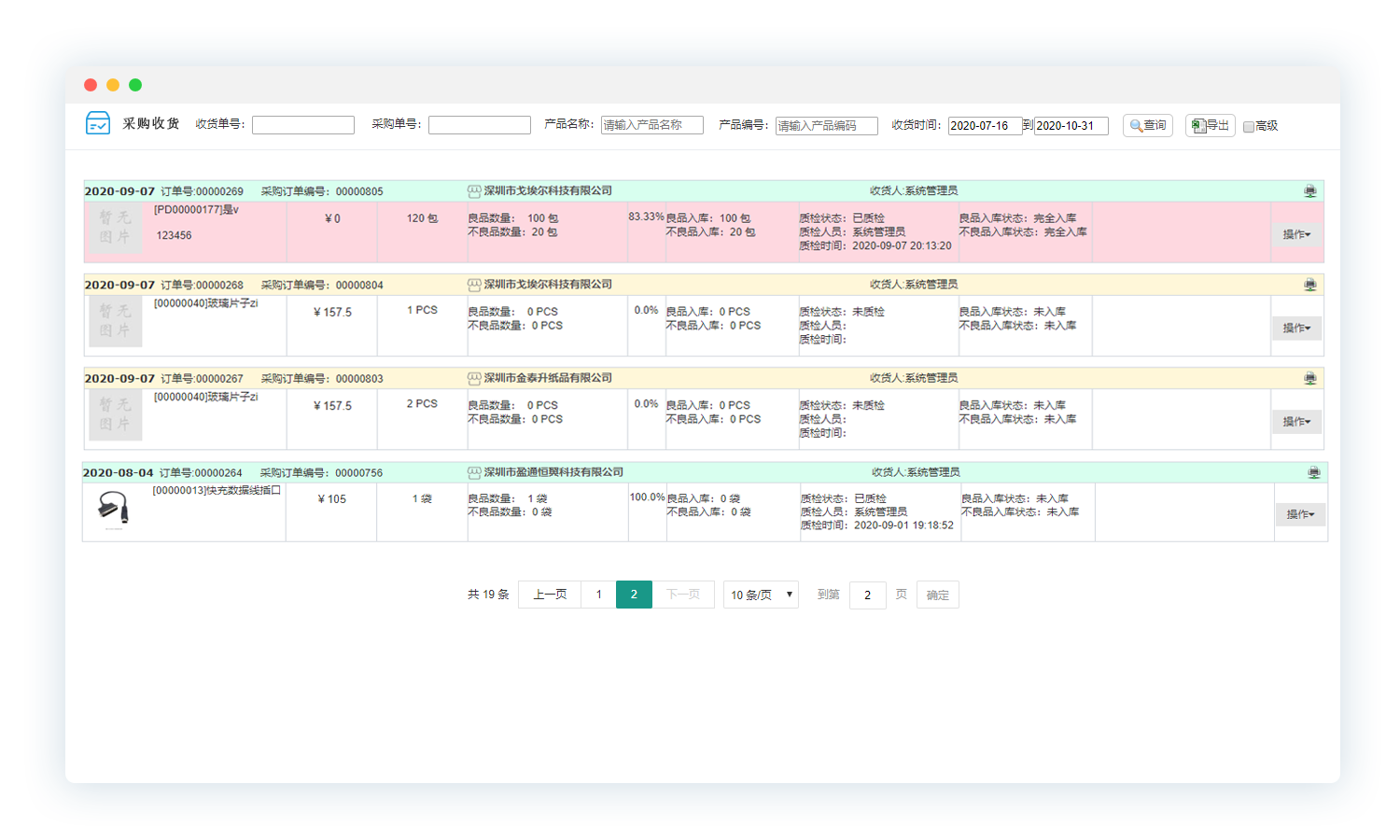1400x840 pixels.
Task: Click print icon for order 00000269
Action: point(1310,191)
